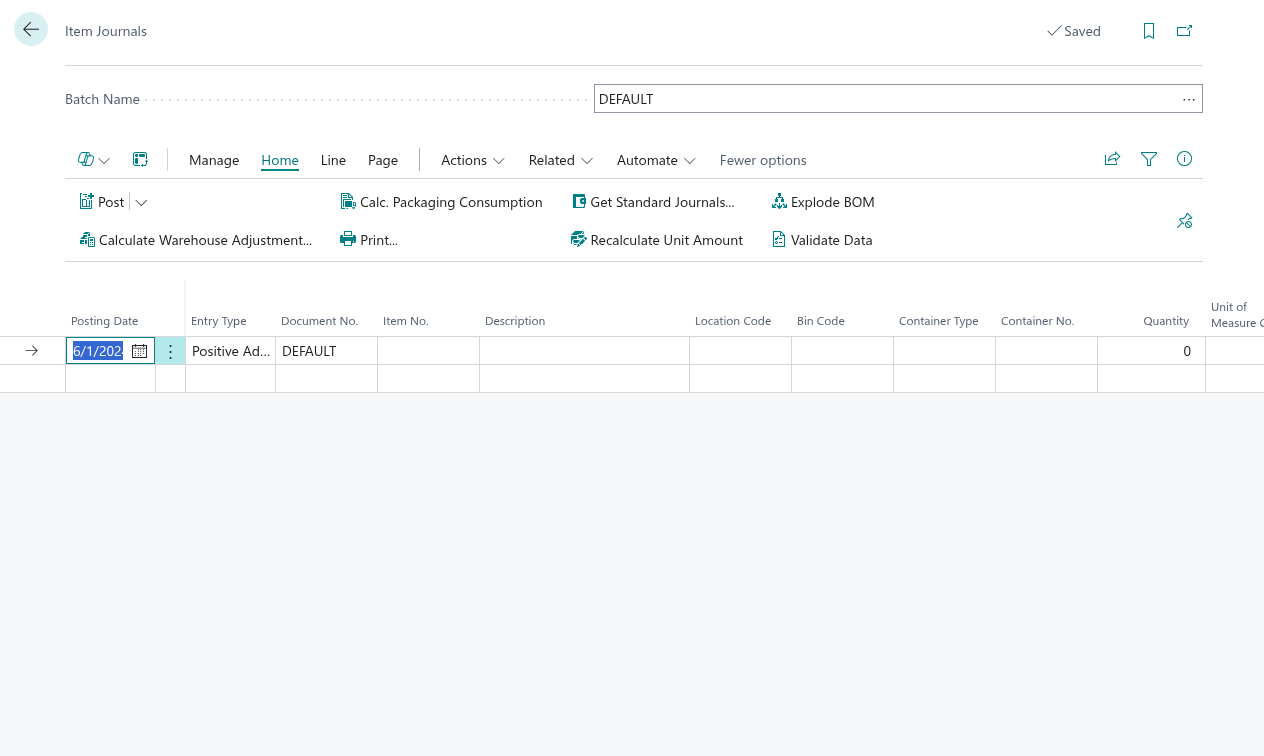Expand the Post split-button arrow

point(141,202)
